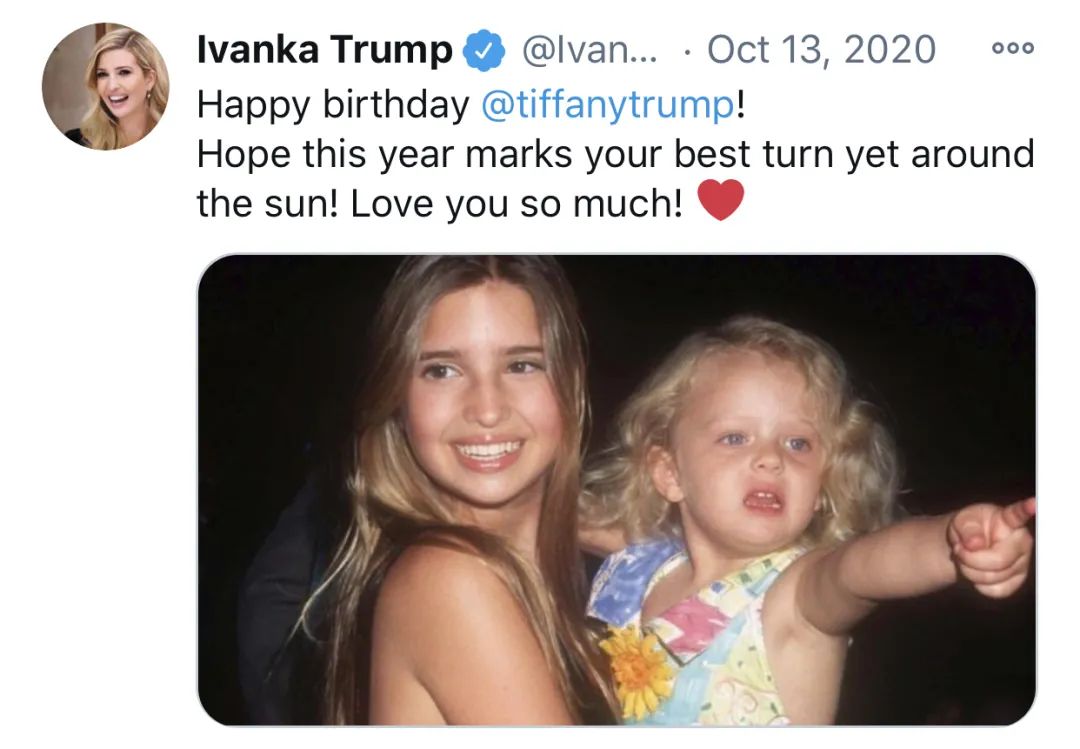
Task: Click the red heart emoji
Action: pos(720,201)
